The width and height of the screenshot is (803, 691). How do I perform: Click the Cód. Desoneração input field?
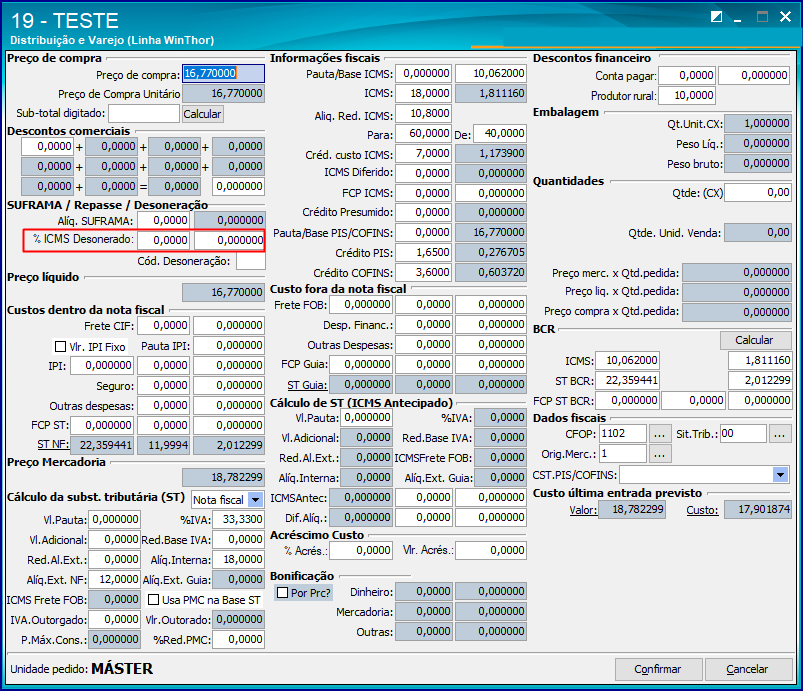(250, 261)
